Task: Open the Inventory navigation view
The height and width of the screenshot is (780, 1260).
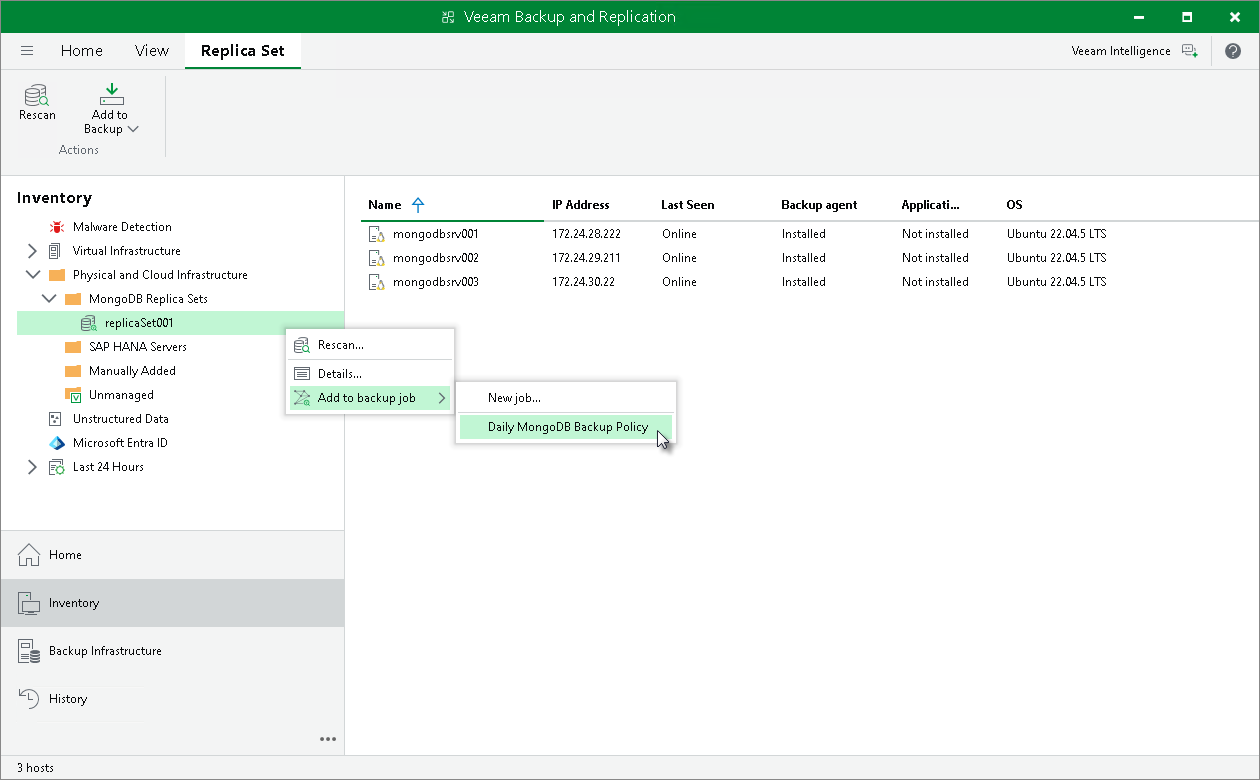Action: click(x=172, y=603)
